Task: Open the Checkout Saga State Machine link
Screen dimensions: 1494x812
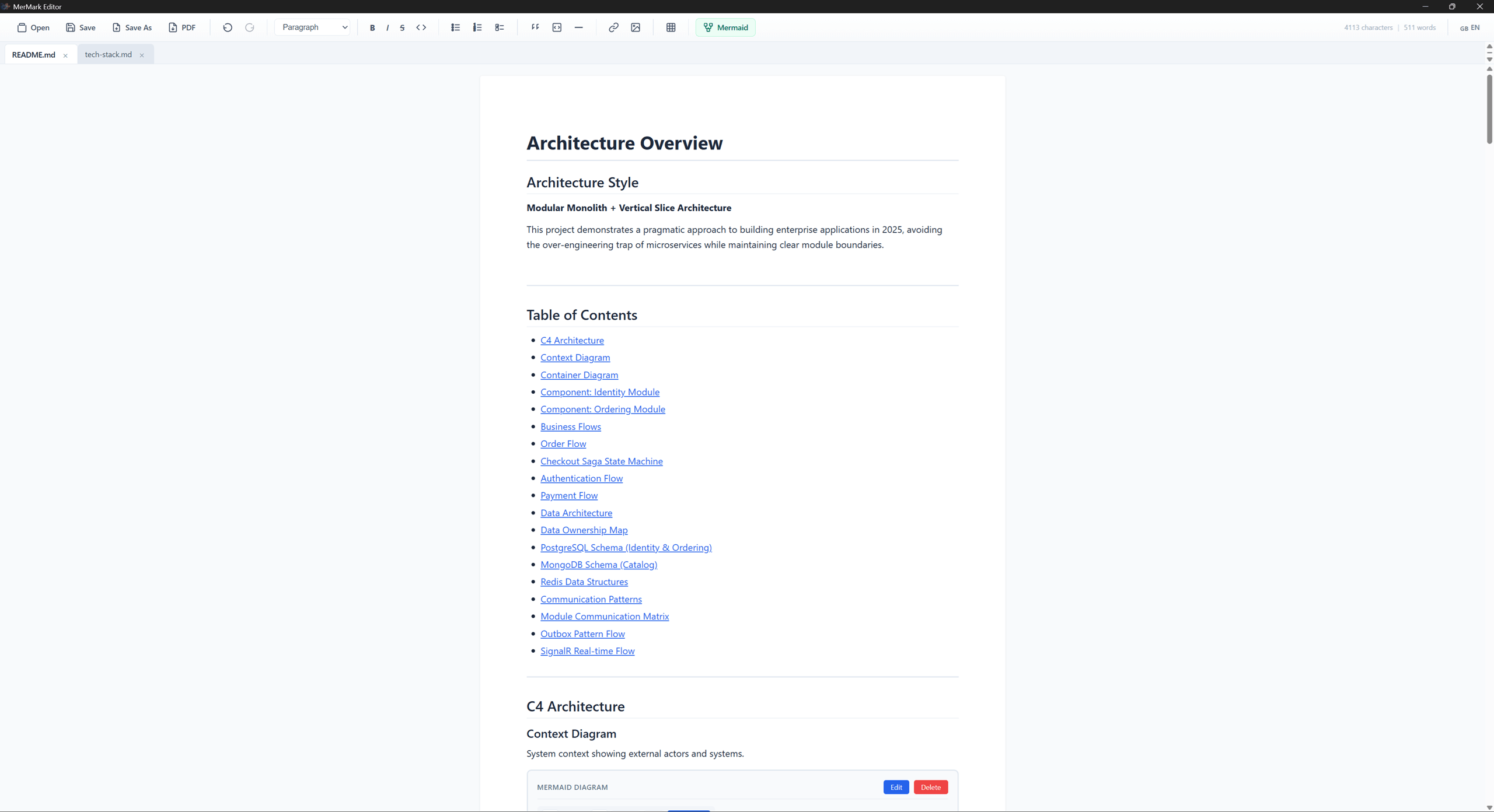Action: tap(601, 461)
